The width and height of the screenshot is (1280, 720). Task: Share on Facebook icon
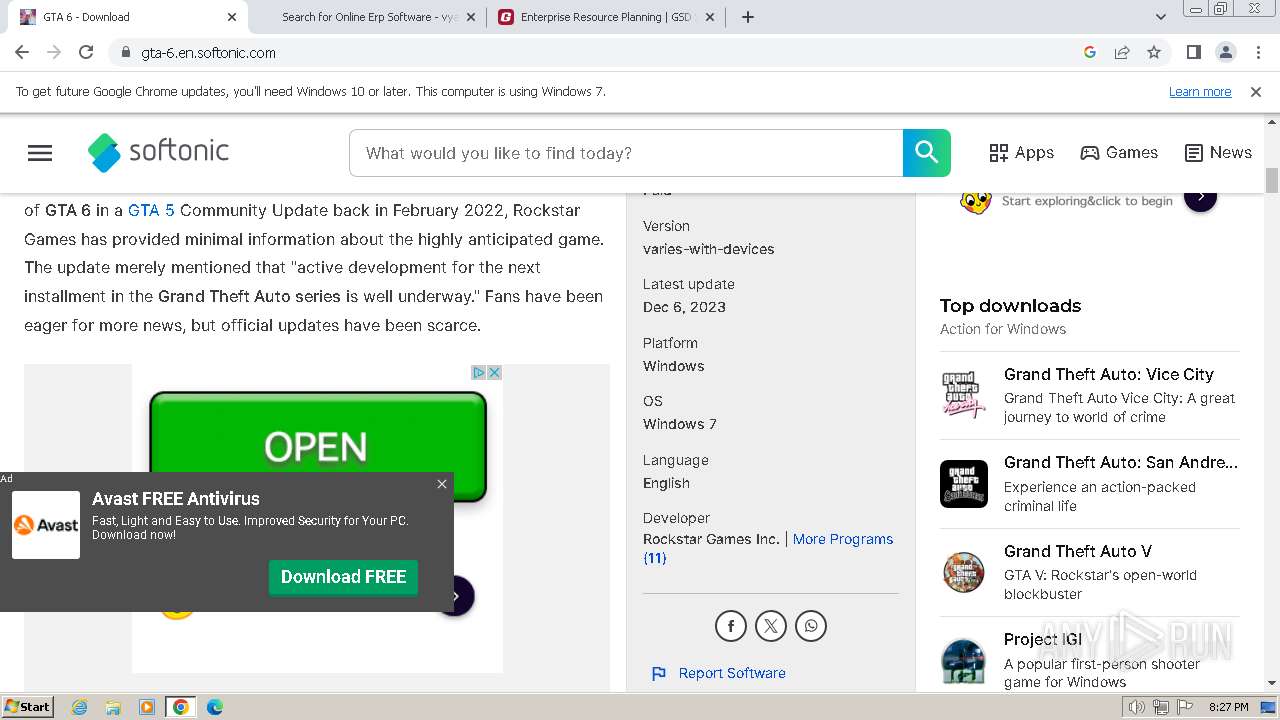click(x=731, y=626)
